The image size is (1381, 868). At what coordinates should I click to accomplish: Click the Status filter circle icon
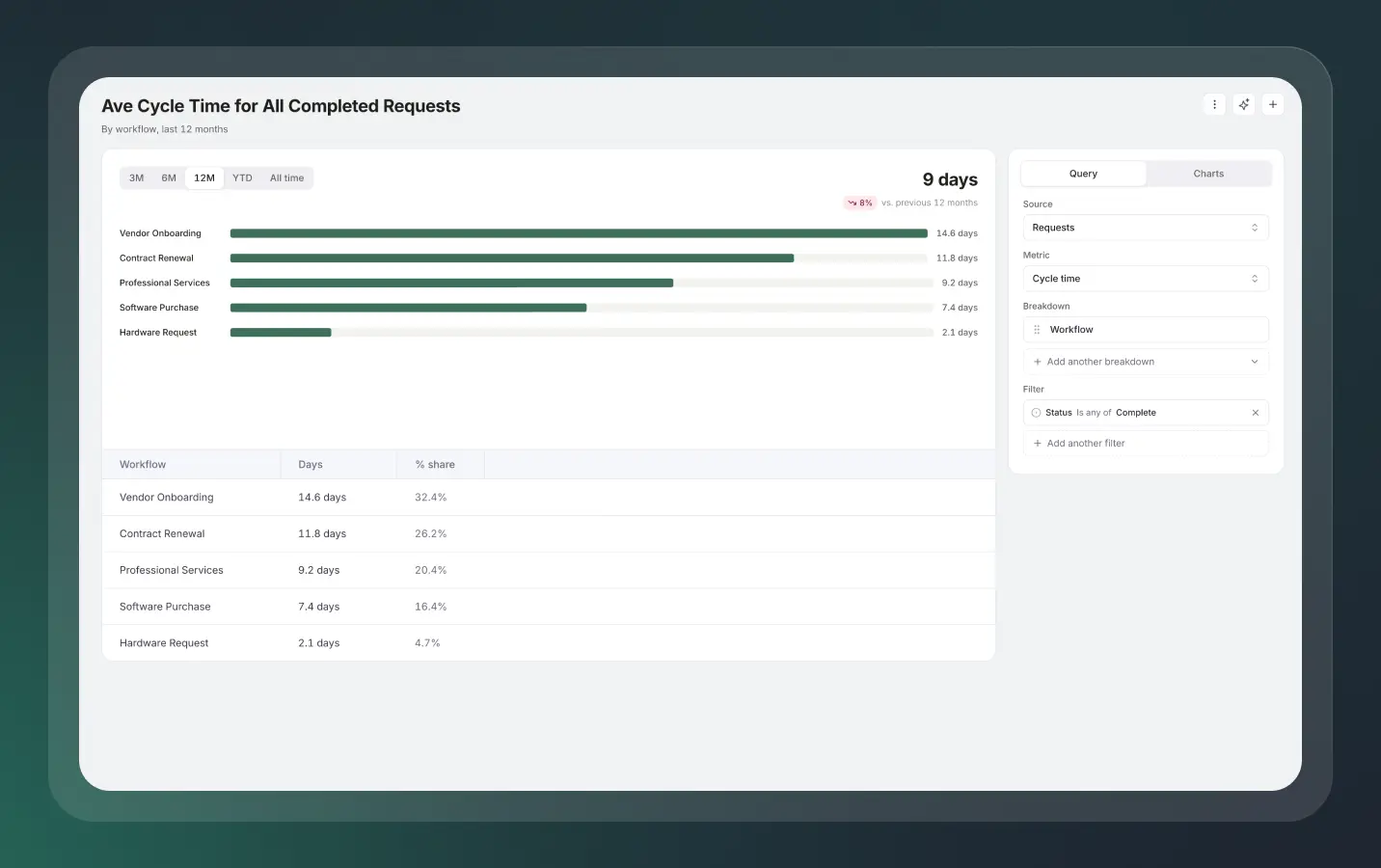(x=1036, y=413)
